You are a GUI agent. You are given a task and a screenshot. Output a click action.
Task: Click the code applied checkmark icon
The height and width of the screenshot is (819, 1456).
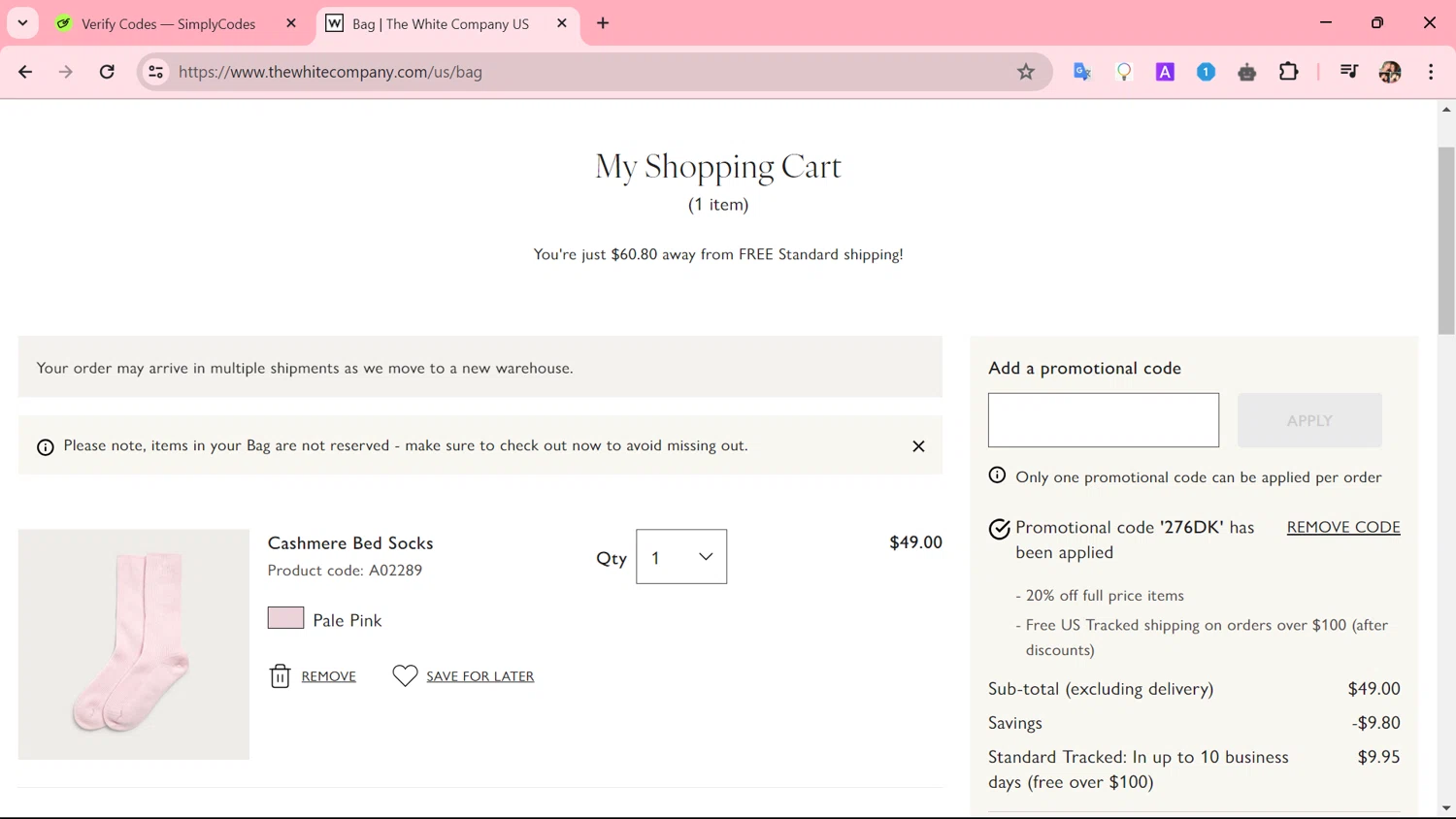999,529
